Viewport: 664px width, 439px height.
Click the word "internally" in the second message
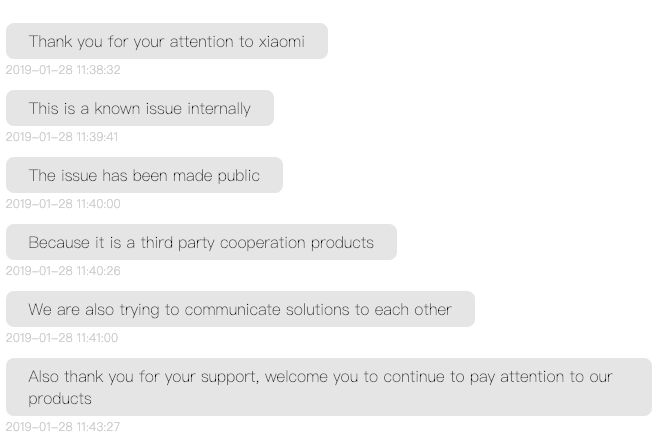(216, 109)
